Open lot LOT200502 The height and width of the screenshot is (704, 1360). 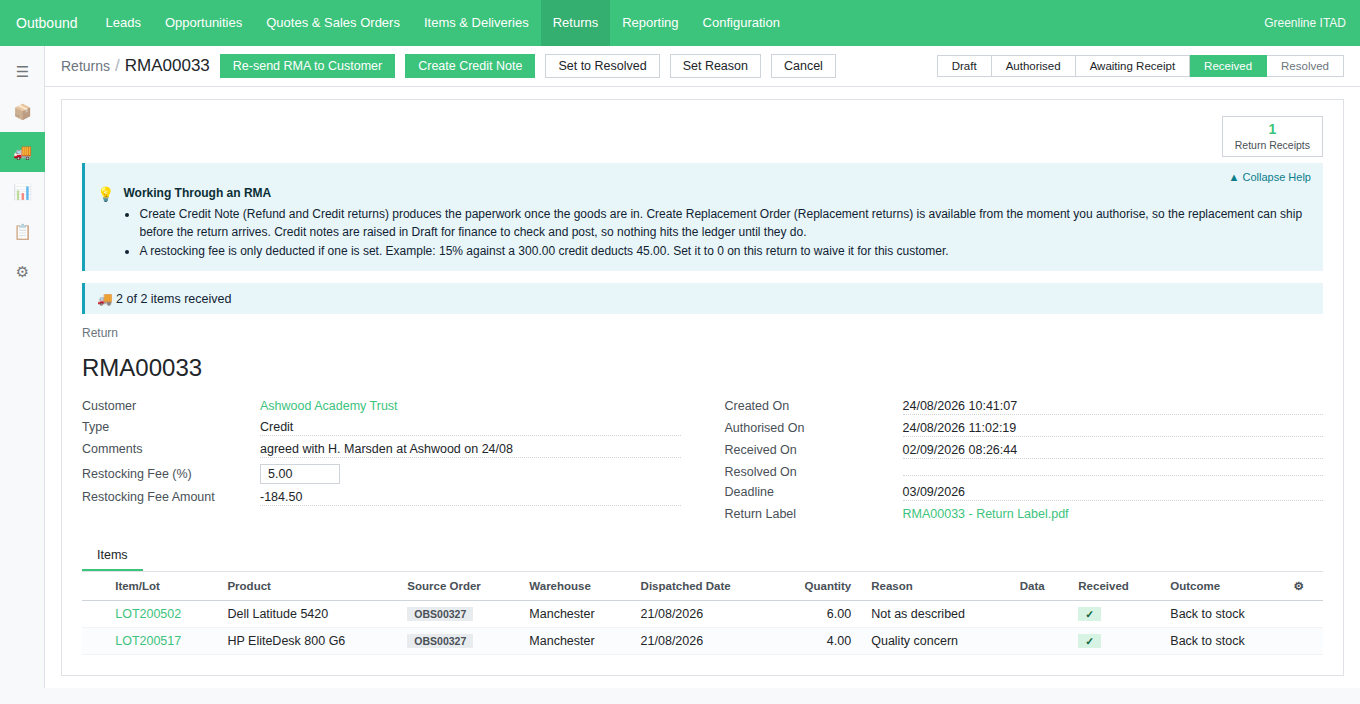coord(148,614)
